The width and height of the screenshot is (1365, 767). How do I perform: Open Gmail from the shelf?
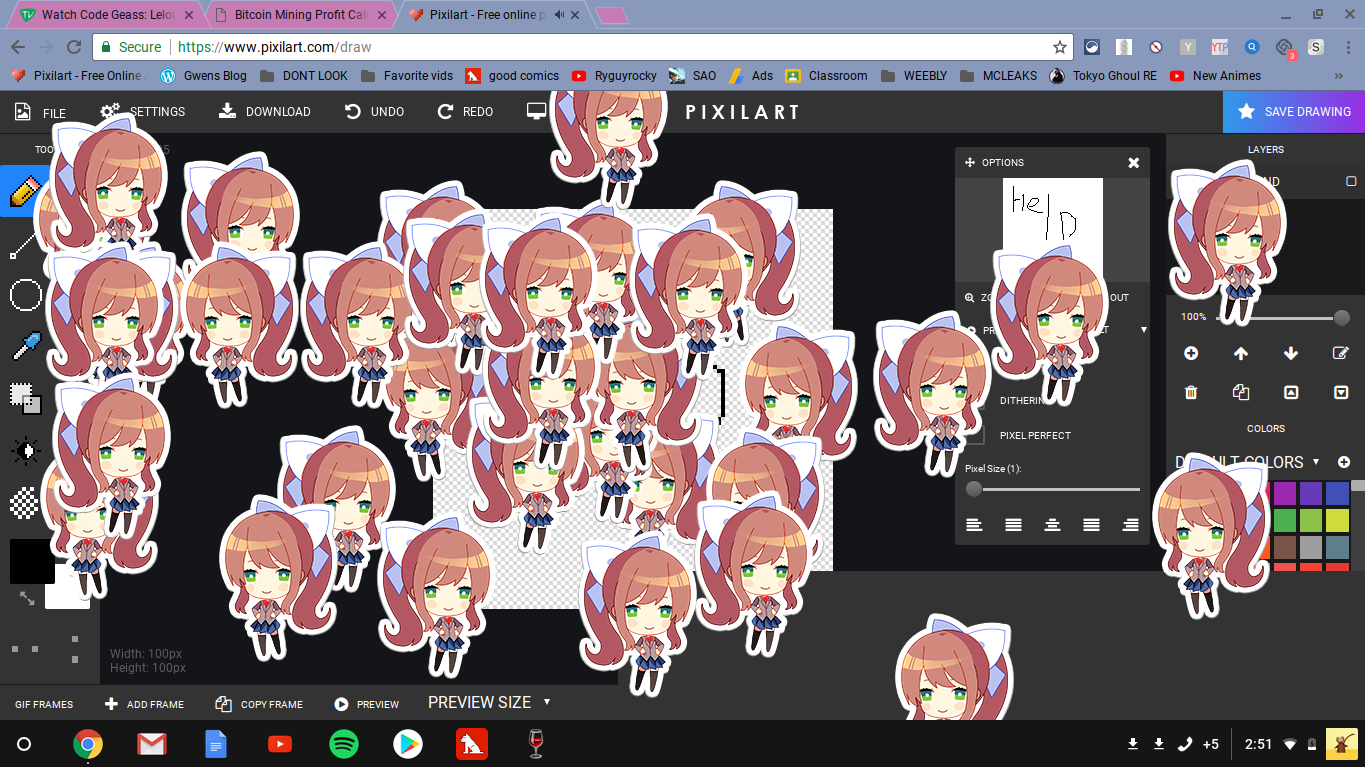151,744
